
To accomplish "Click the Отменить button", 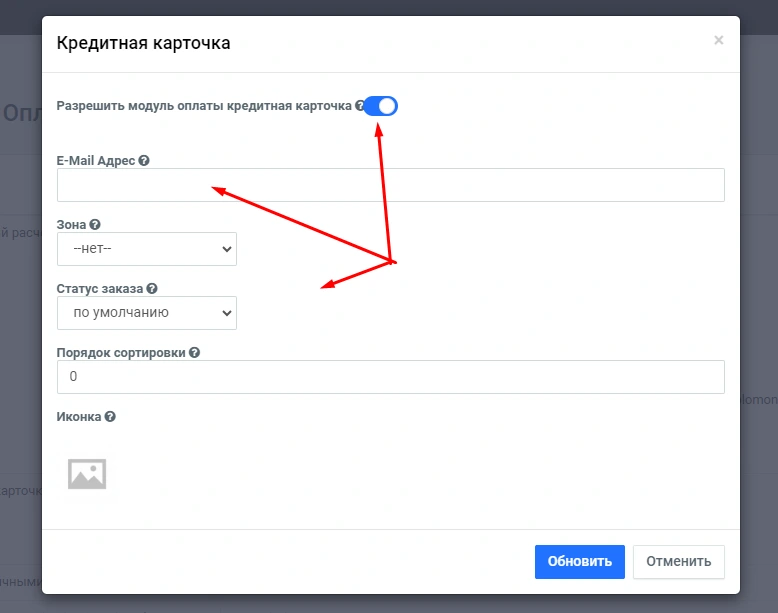I will click(x=678, y=561).
